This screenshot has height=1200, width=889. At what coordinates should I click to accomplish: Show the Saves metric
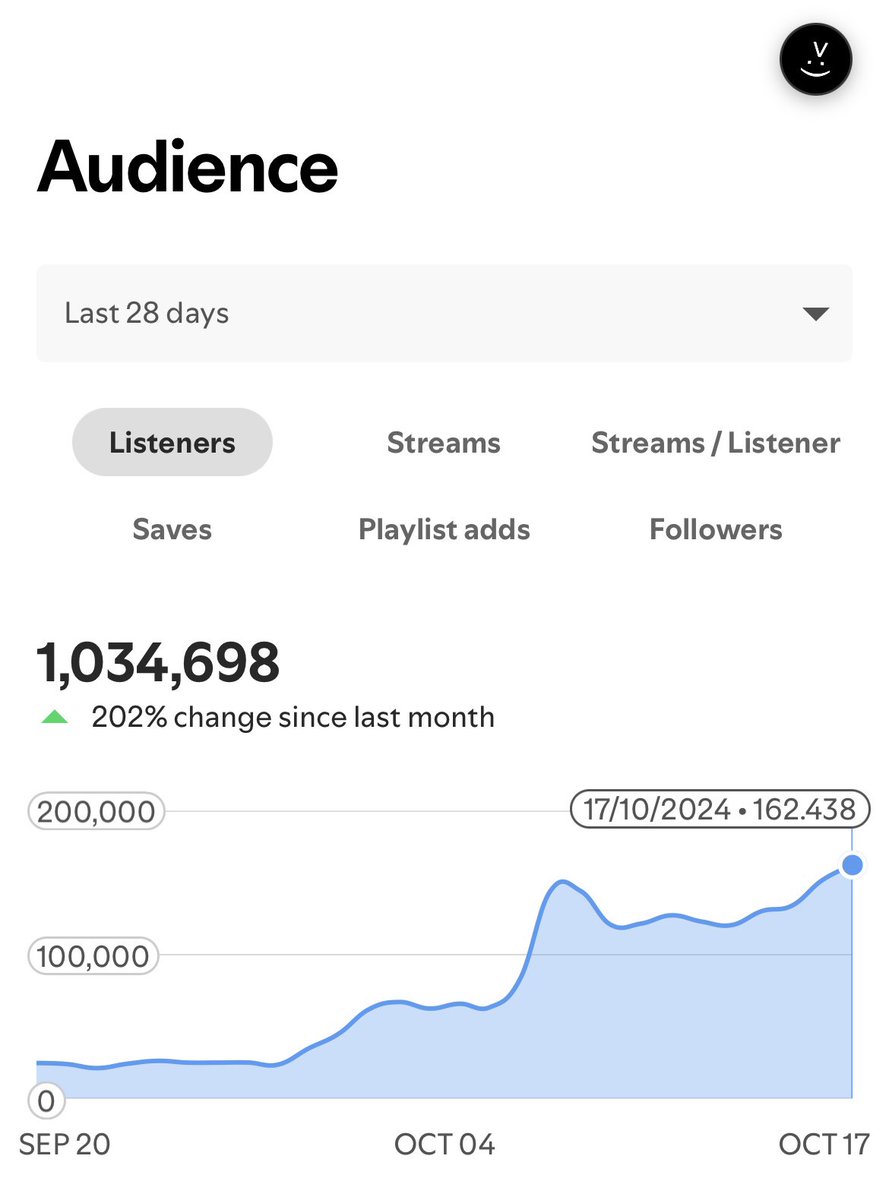172,529
